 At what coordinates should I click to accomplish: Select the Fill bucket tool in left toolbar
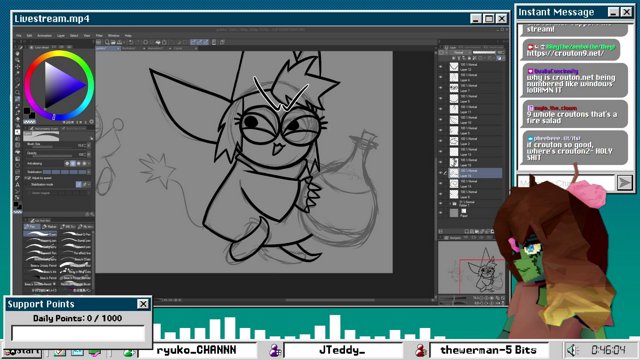point(18,152)
